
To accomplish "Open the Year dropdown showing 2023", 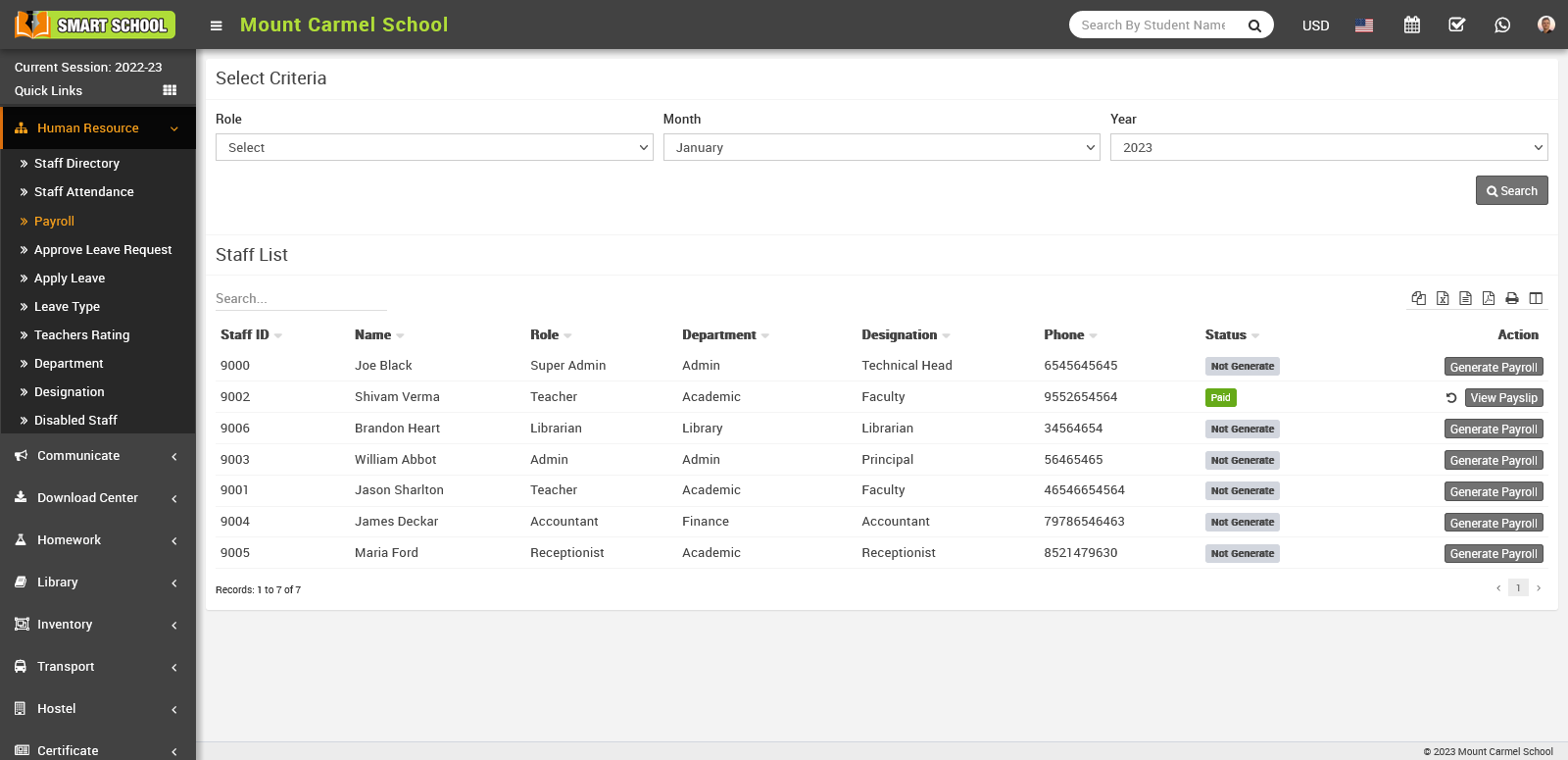I will (1328, 147).
